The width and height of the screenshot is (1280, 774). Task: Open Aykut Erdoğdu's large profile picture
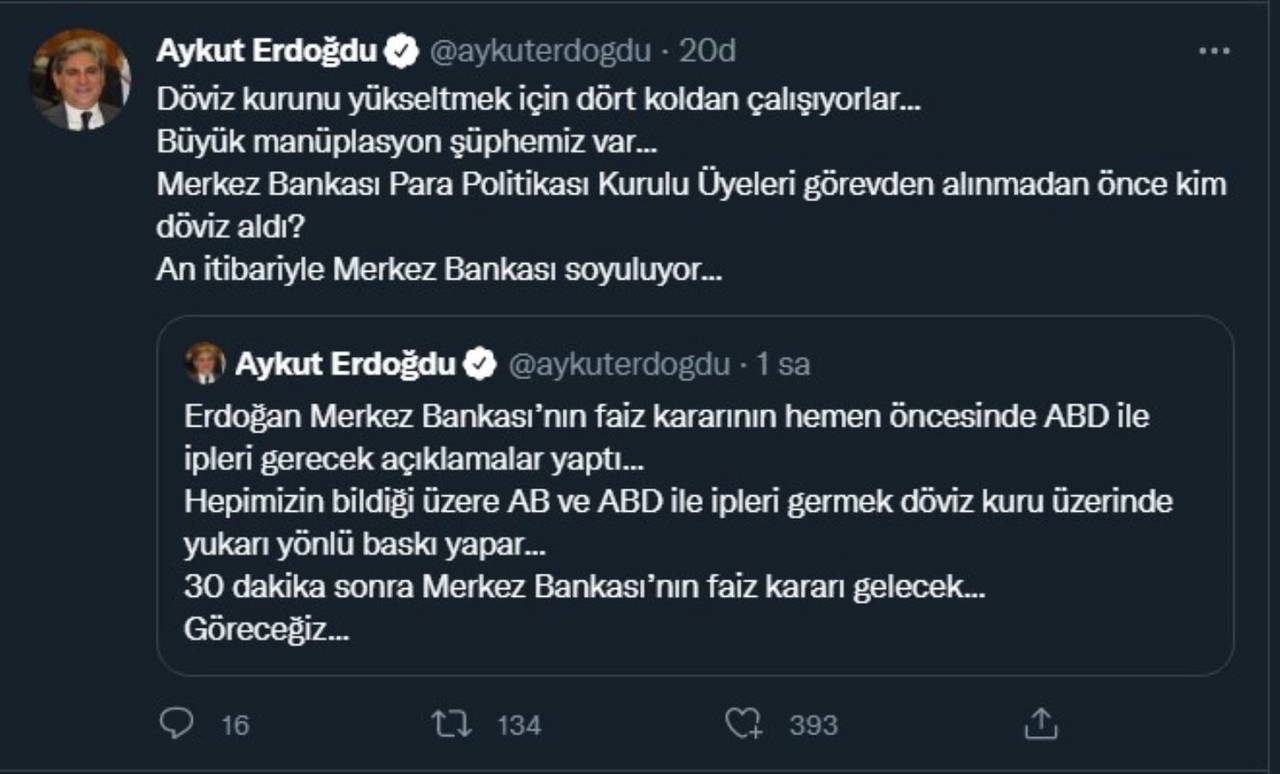click(80, 80)
